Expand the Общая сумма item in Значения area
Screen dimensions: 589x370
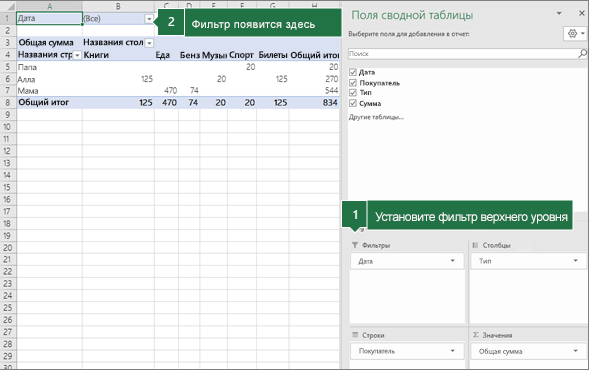pos(575,351)
